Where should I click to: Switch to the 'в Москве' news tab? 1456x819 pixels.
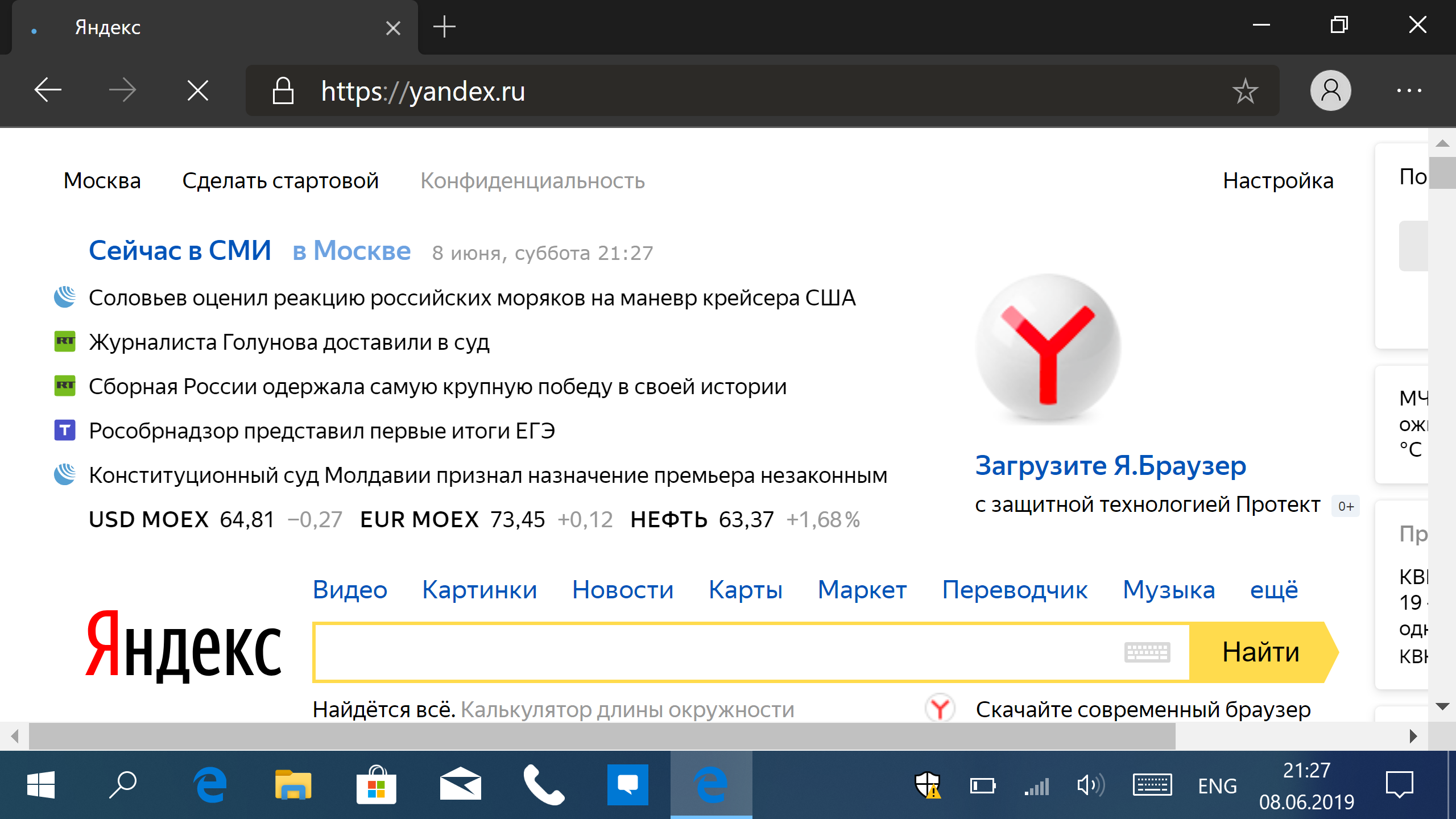point(351,251)
